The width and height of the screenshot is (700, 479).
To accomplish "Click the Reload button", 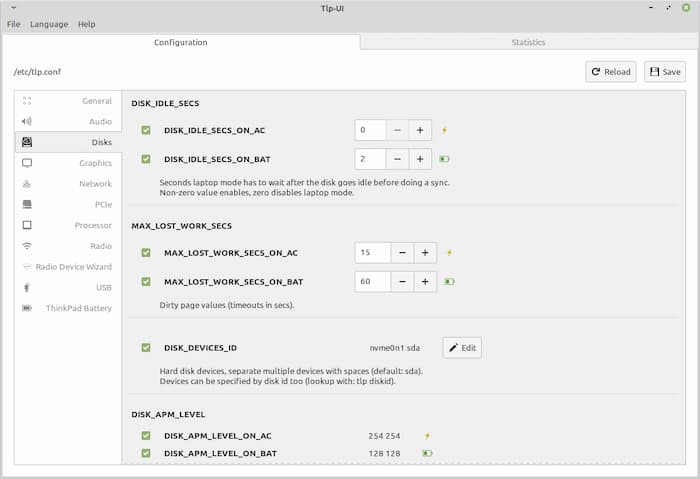I will point(611,72).
